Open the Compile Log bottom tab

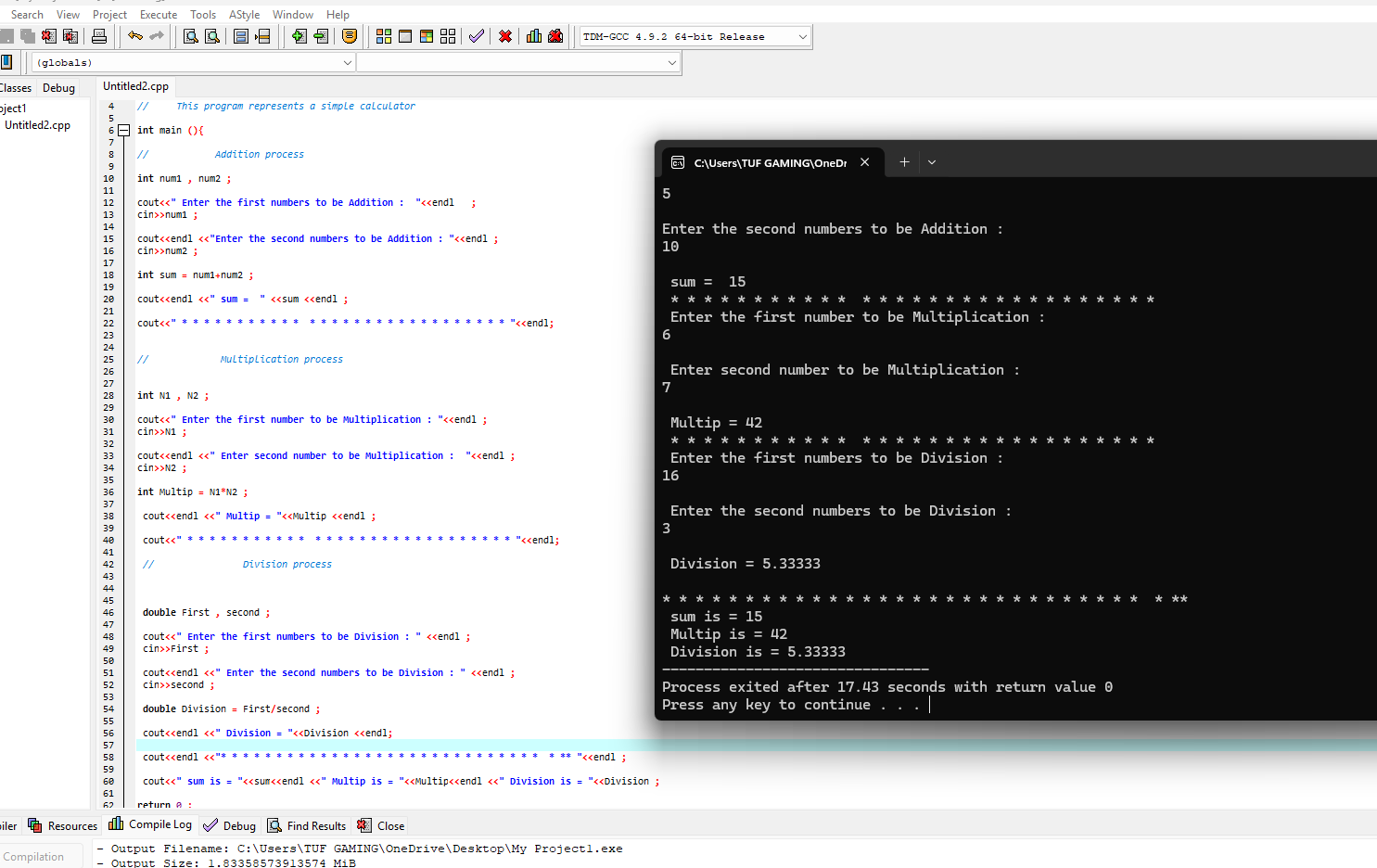point(150,824)
